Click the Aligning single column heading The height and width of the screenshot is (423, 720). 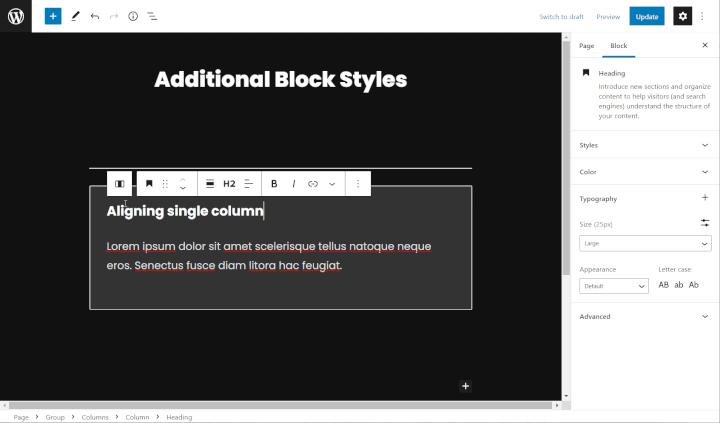[185, 211]
